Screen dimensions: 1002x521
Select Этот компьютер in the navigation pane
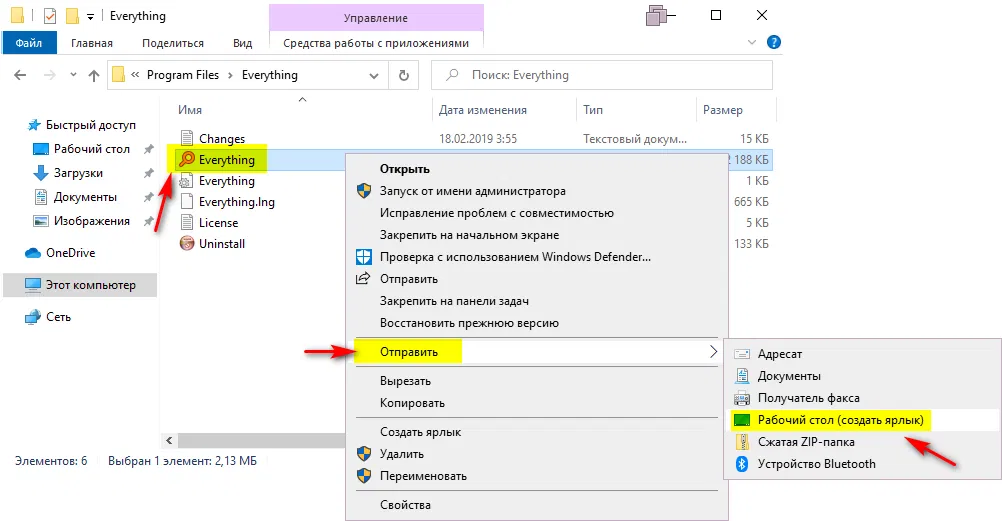pos(80,285)
